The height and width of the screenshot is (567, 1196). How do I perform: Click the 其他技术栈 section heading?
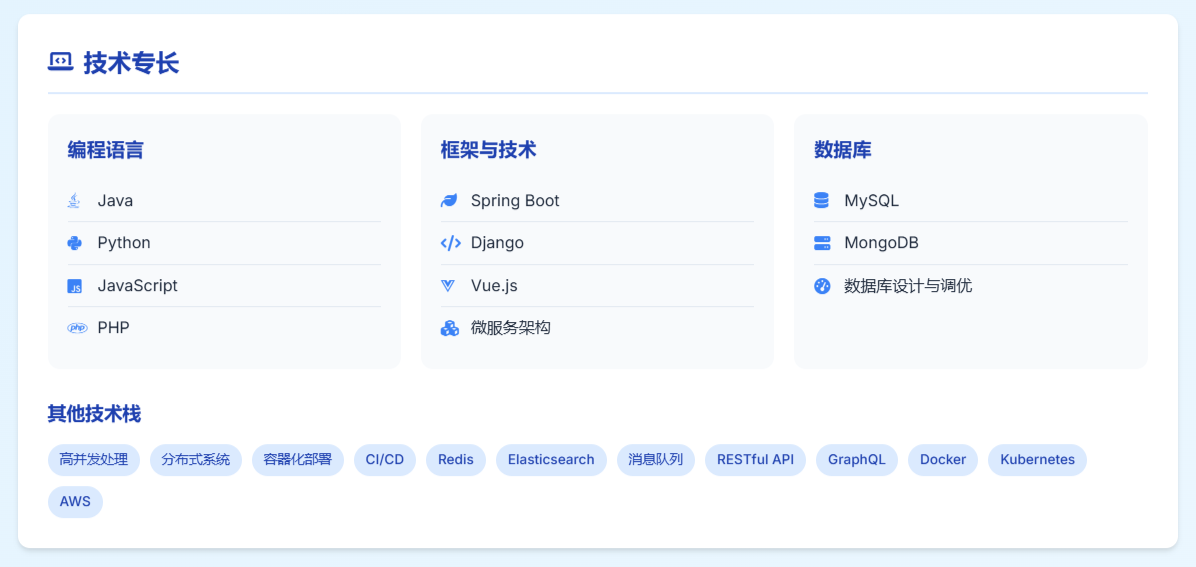[94, 414]
